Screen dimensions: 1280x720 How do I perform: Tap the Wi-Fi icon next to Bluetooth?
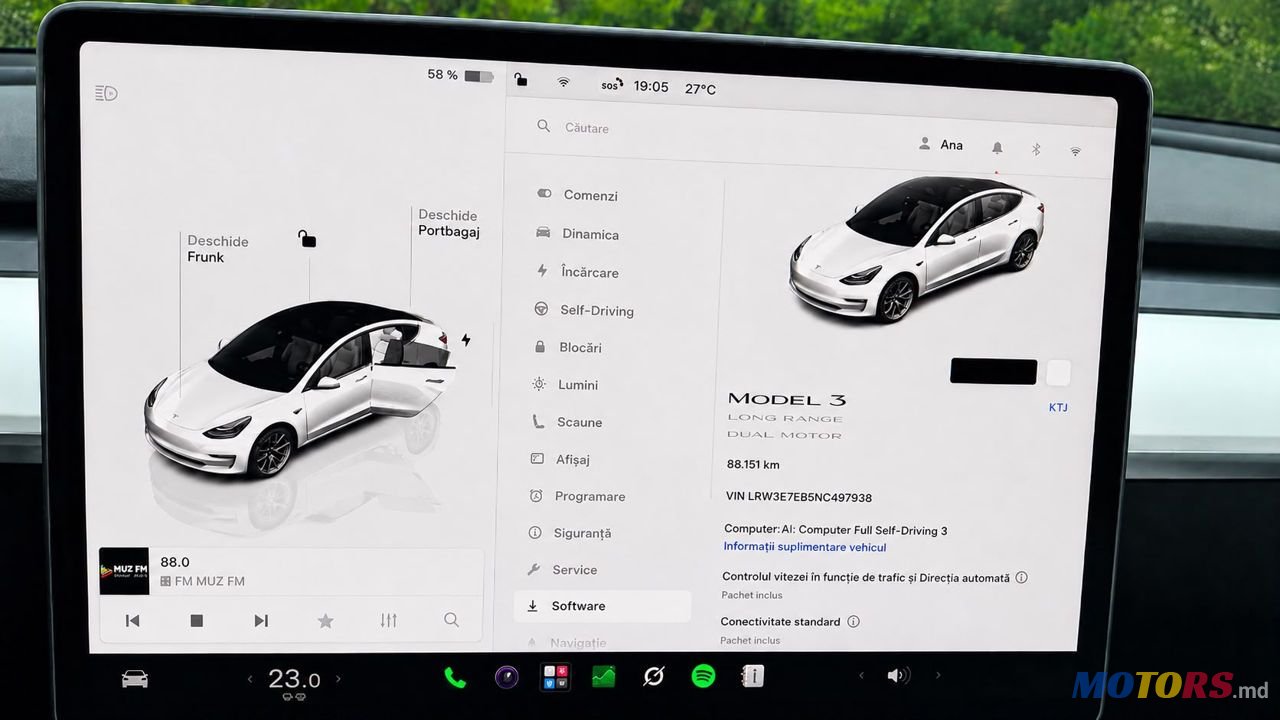[x=1076, y=151]
